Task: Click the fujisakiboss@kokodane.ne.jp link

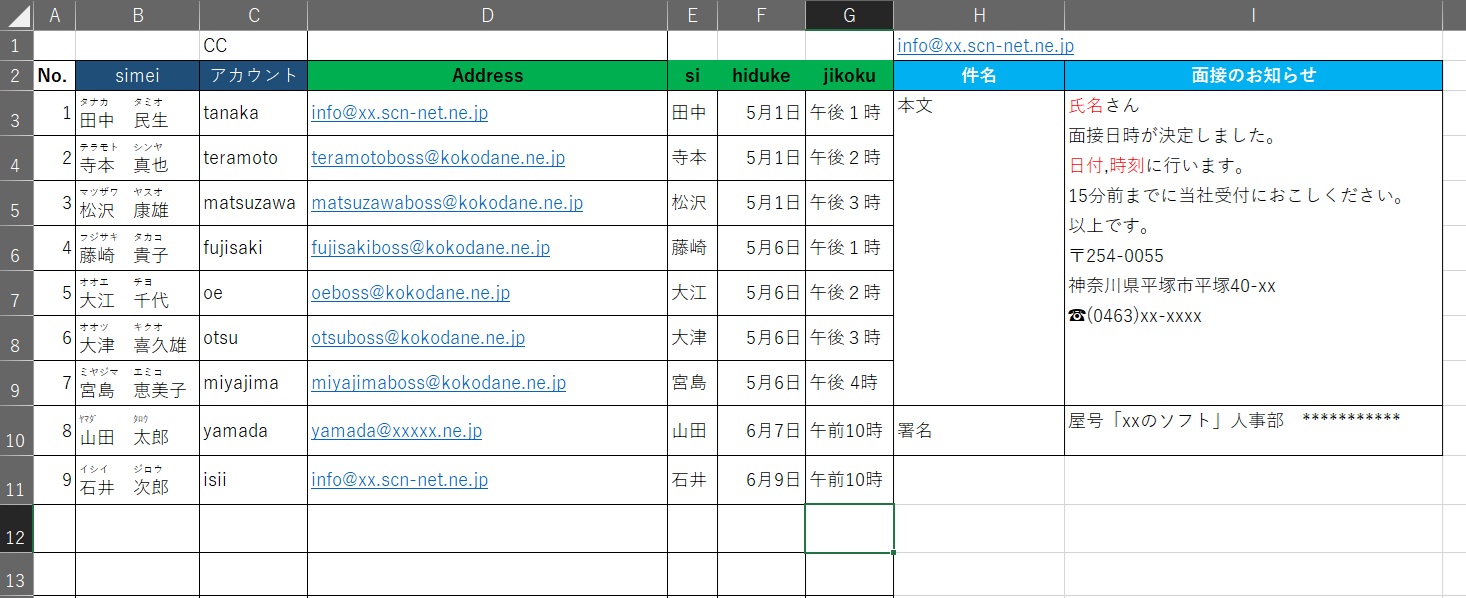Action: [x=430, y=248]
